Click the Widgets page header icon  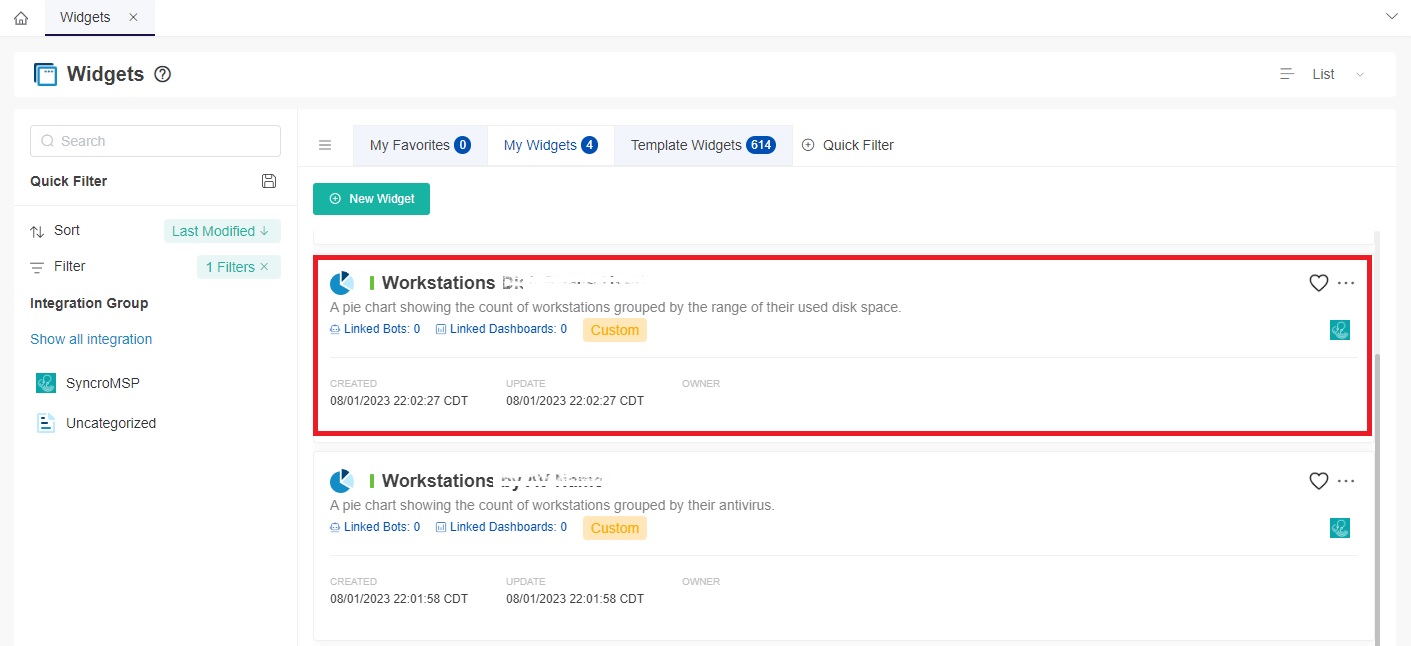pyautogui.click(x=44, y=74)
